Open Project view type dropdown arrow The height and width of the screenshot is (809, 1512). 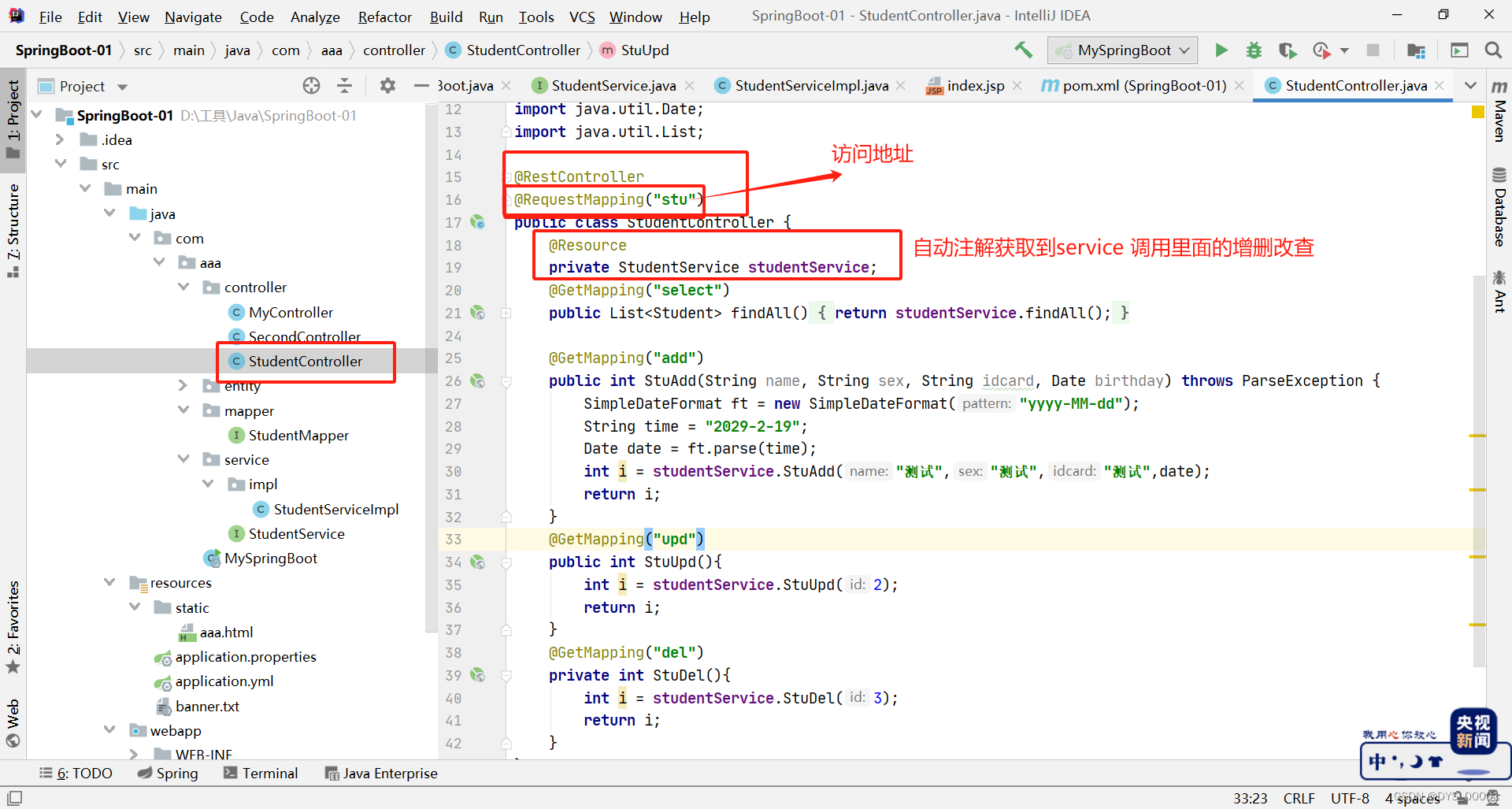coord(122,87)
